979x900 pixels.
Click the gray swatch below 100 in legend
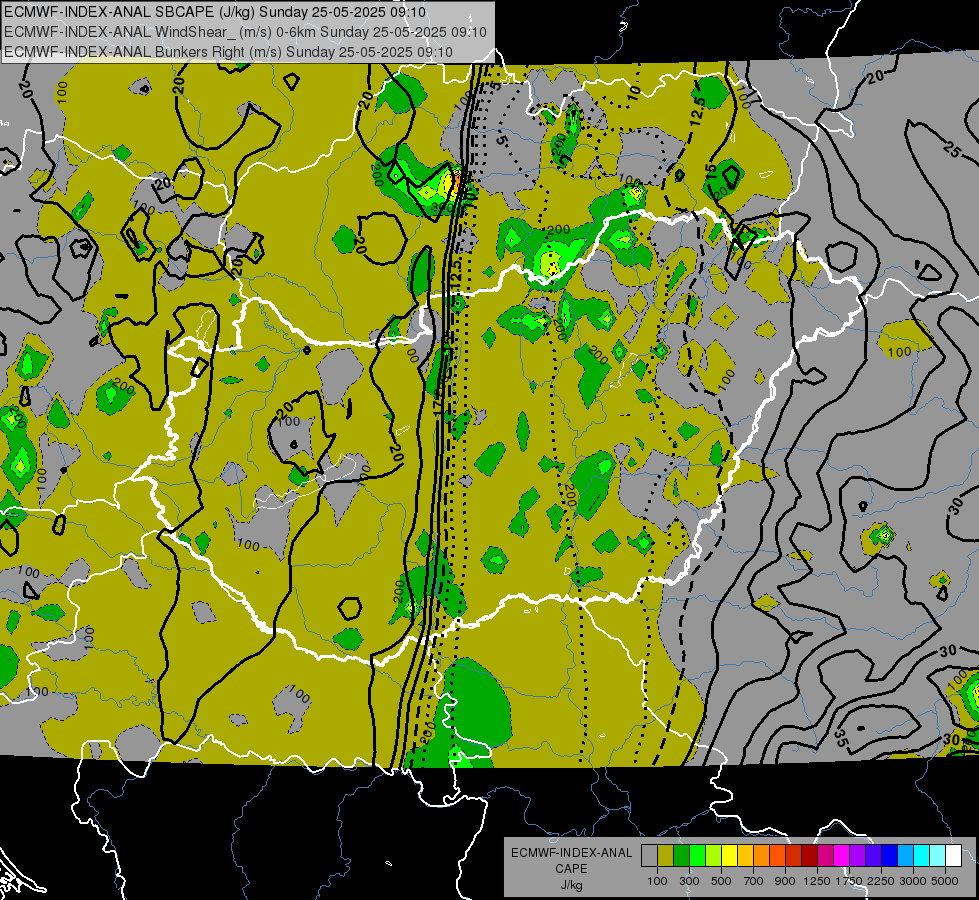point(649,856)
